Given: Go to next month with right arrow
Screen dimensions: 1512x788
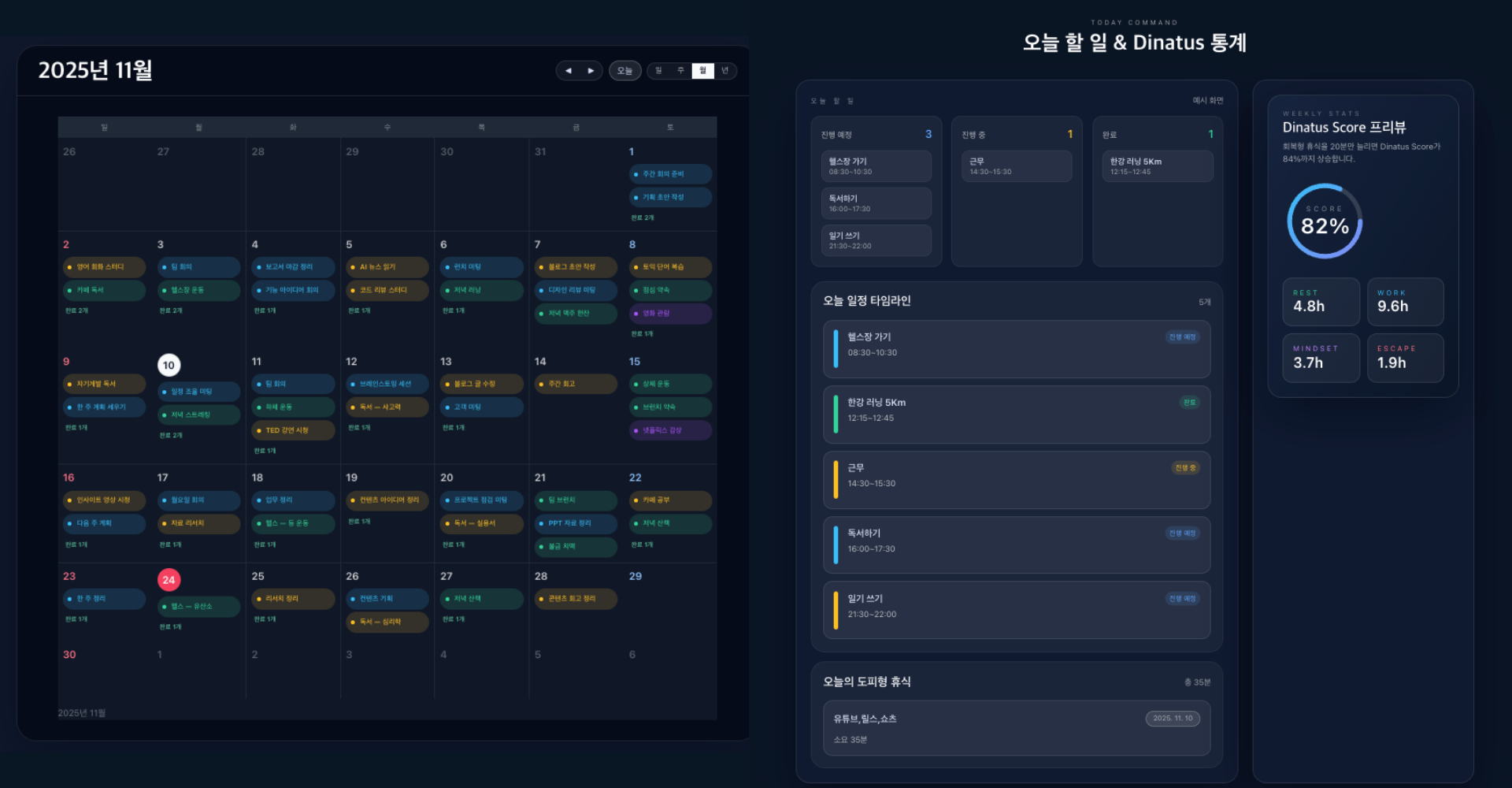Looking at the screenshot, I should [591, 71].
